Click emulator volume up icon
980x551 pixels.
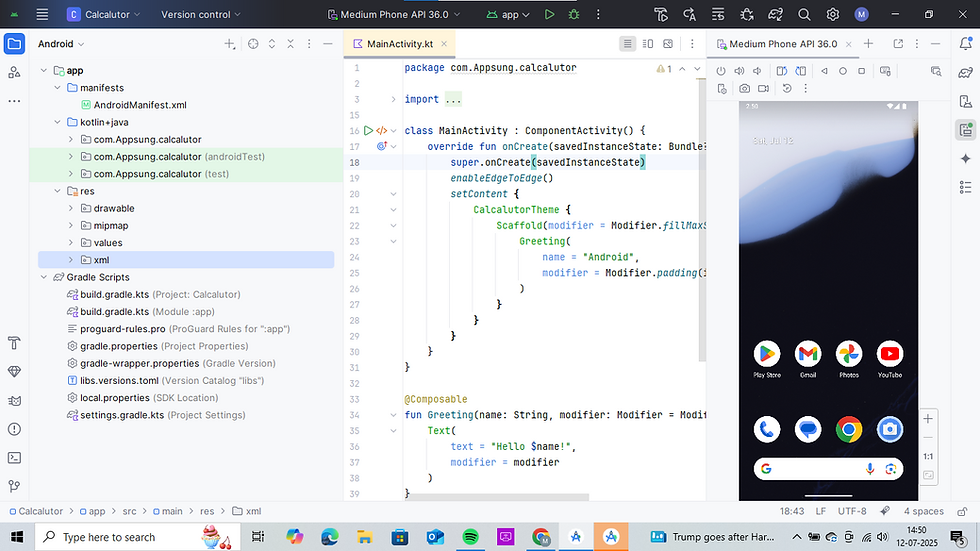pyautogui.click(x=739, y=71)
